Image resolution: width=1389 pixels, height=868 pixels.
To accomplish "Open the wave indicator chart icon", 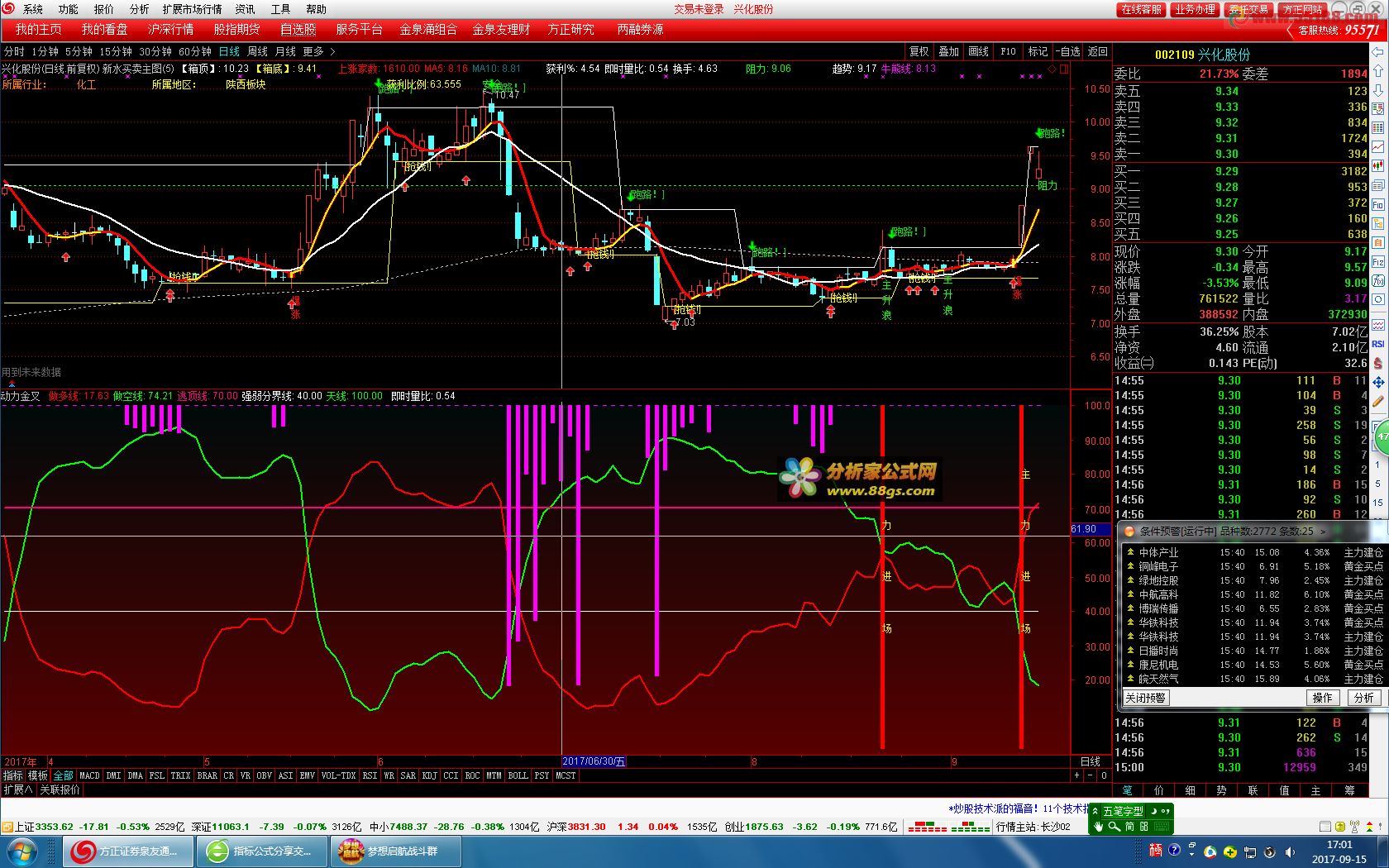I will point(1378,325).
